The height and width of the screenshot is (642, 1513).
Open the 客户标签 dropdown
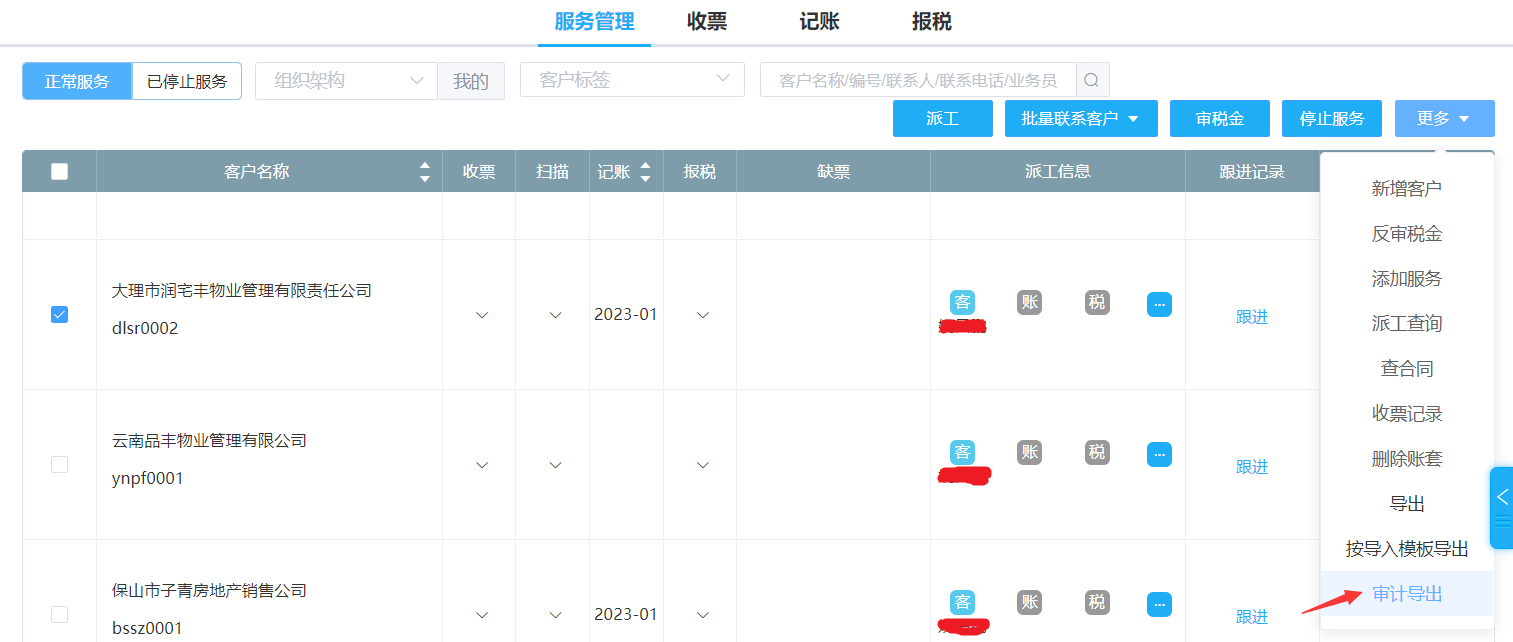[632, 80]
